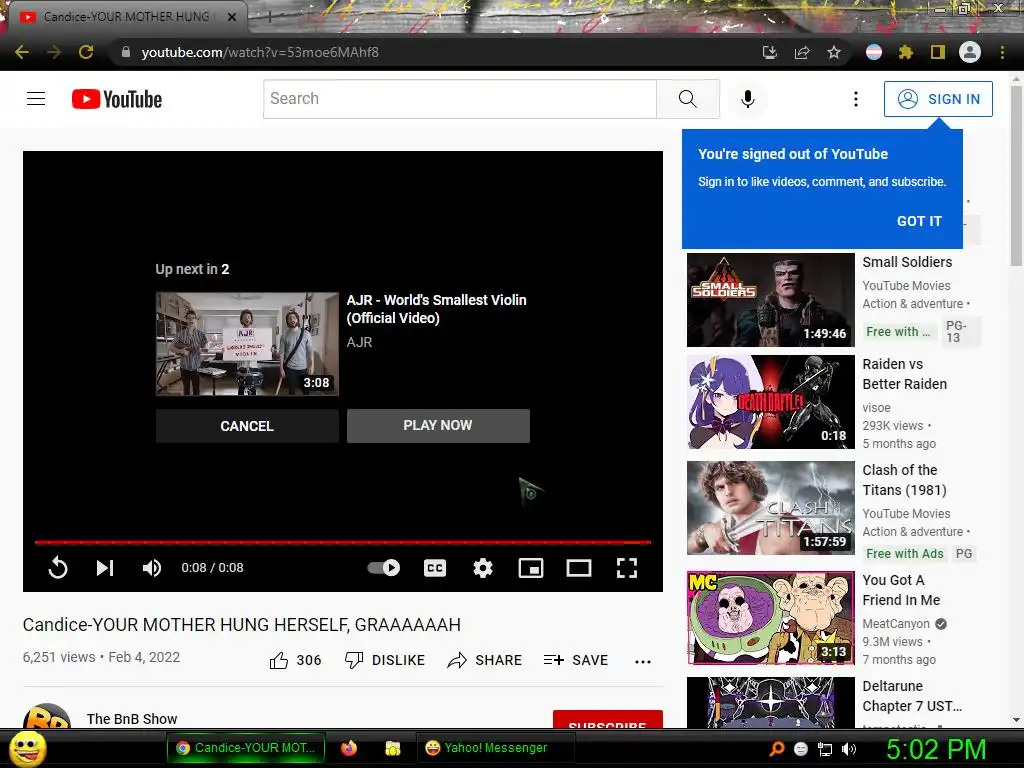This screenshot has height=768, width=1024.
Task: Reload the current page
Action: point(86,52)
